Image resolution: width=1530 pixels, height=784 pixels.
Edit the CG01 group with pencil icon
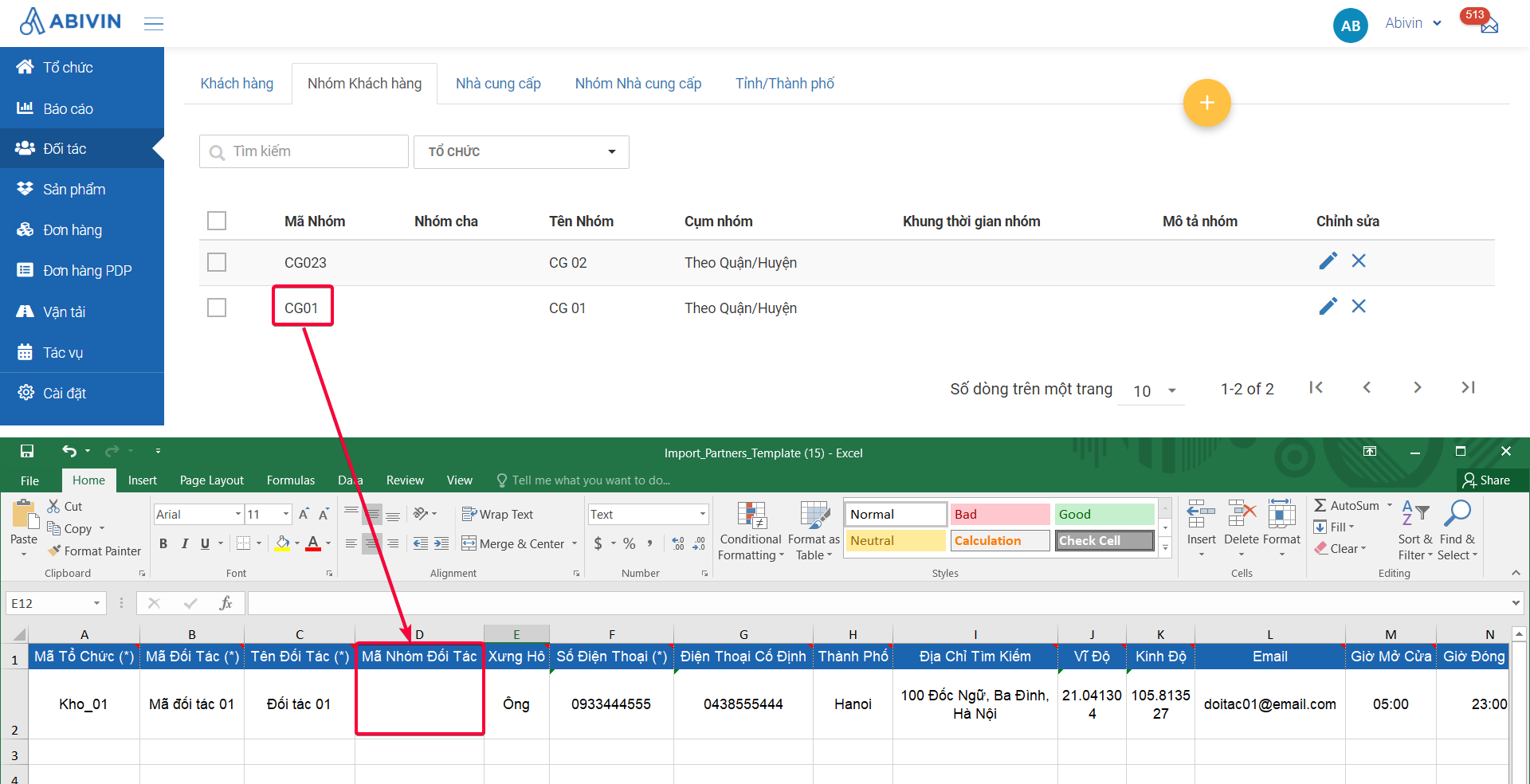coord(1328,306)
